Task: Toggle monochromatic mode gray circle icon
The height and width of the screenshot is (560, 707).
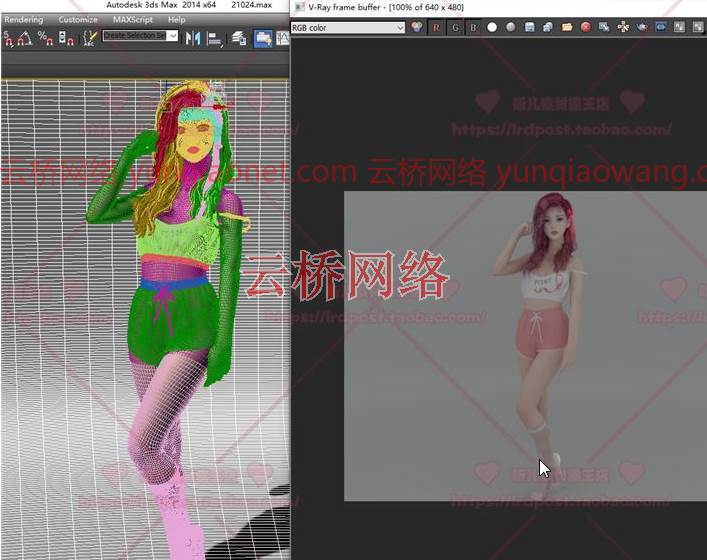Action: pyautogui.click(x=510, y=28)
